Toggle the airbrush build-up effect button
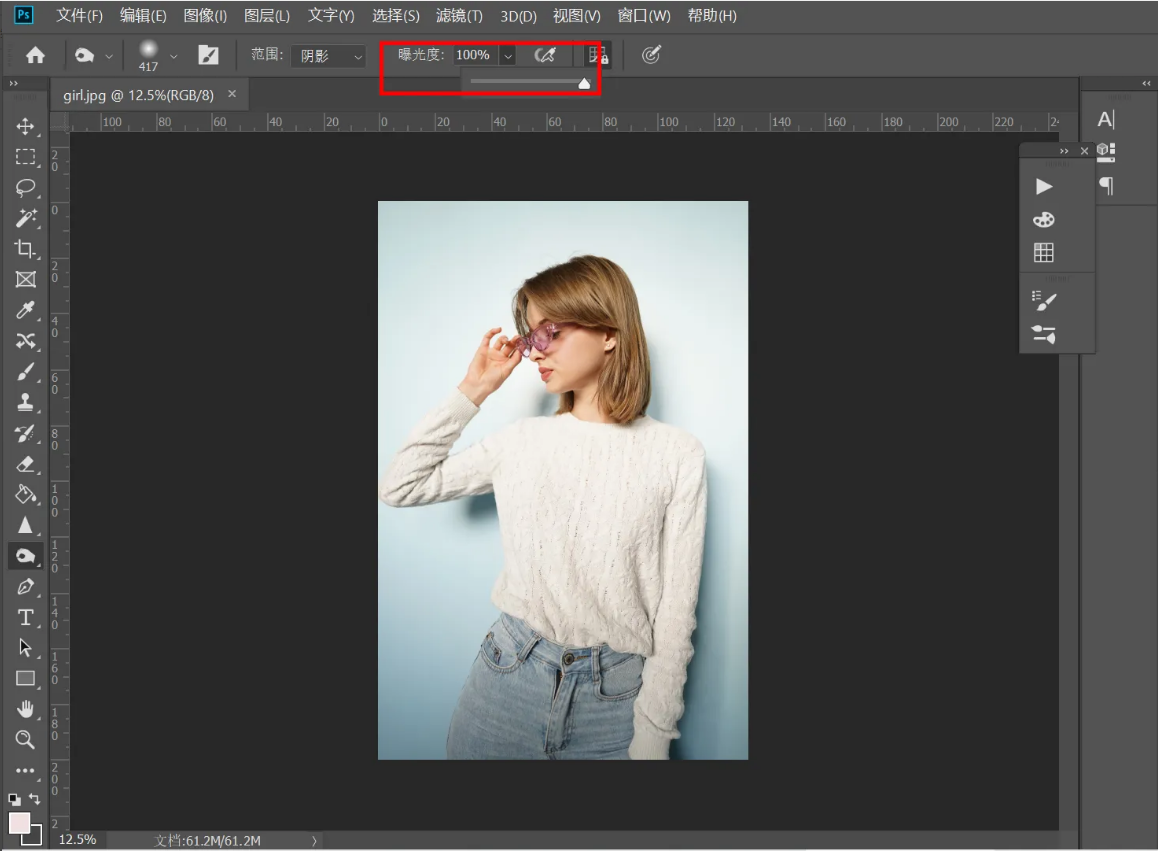Viewport: 1158px width, 851px height. coord(545,55)
